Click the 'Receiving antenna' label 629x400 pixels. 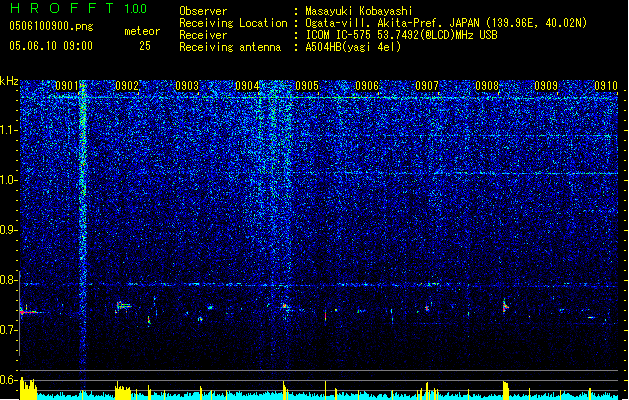point(230,47)
